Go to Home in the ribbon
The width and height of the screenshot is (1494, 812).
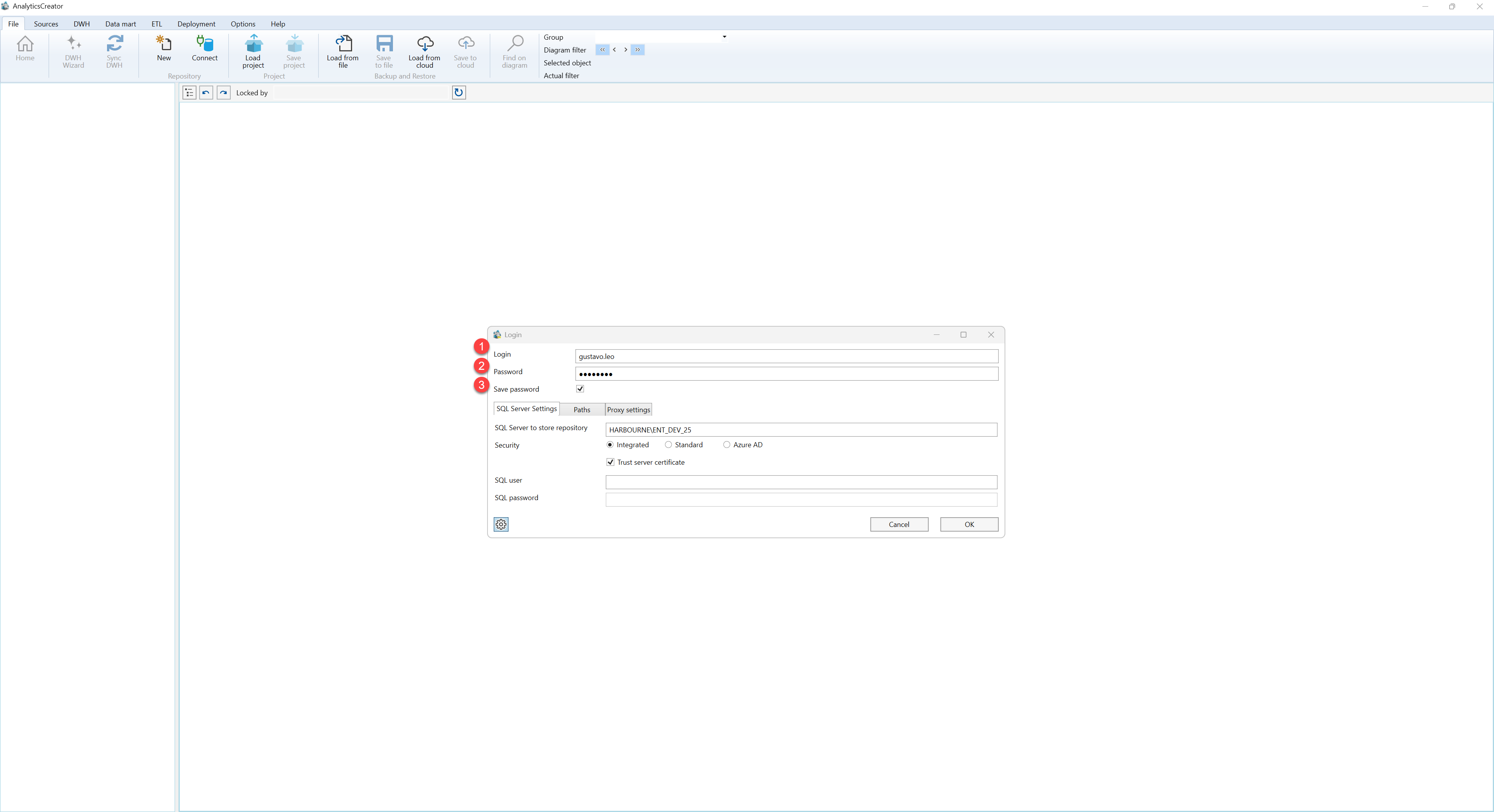25,49
